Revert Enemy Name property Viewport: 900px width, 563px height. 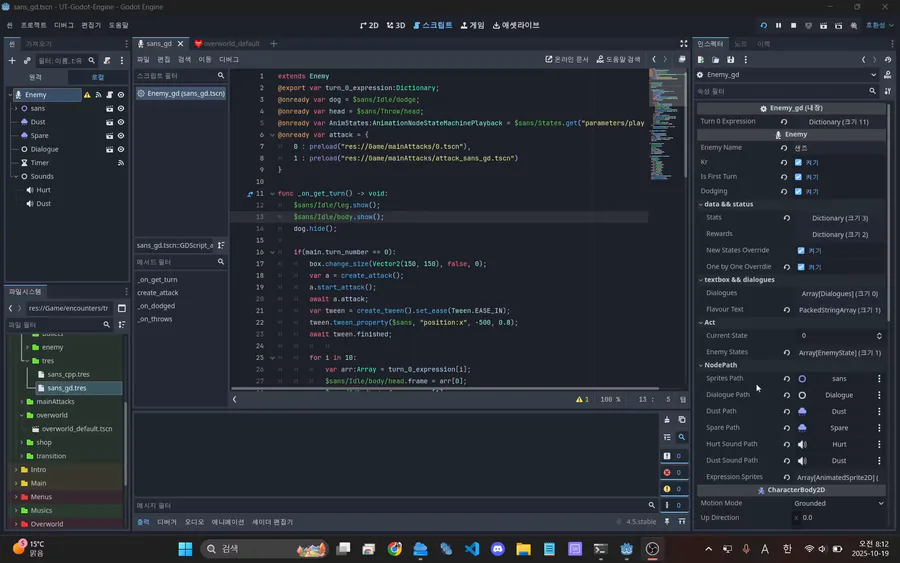[784, 148]
